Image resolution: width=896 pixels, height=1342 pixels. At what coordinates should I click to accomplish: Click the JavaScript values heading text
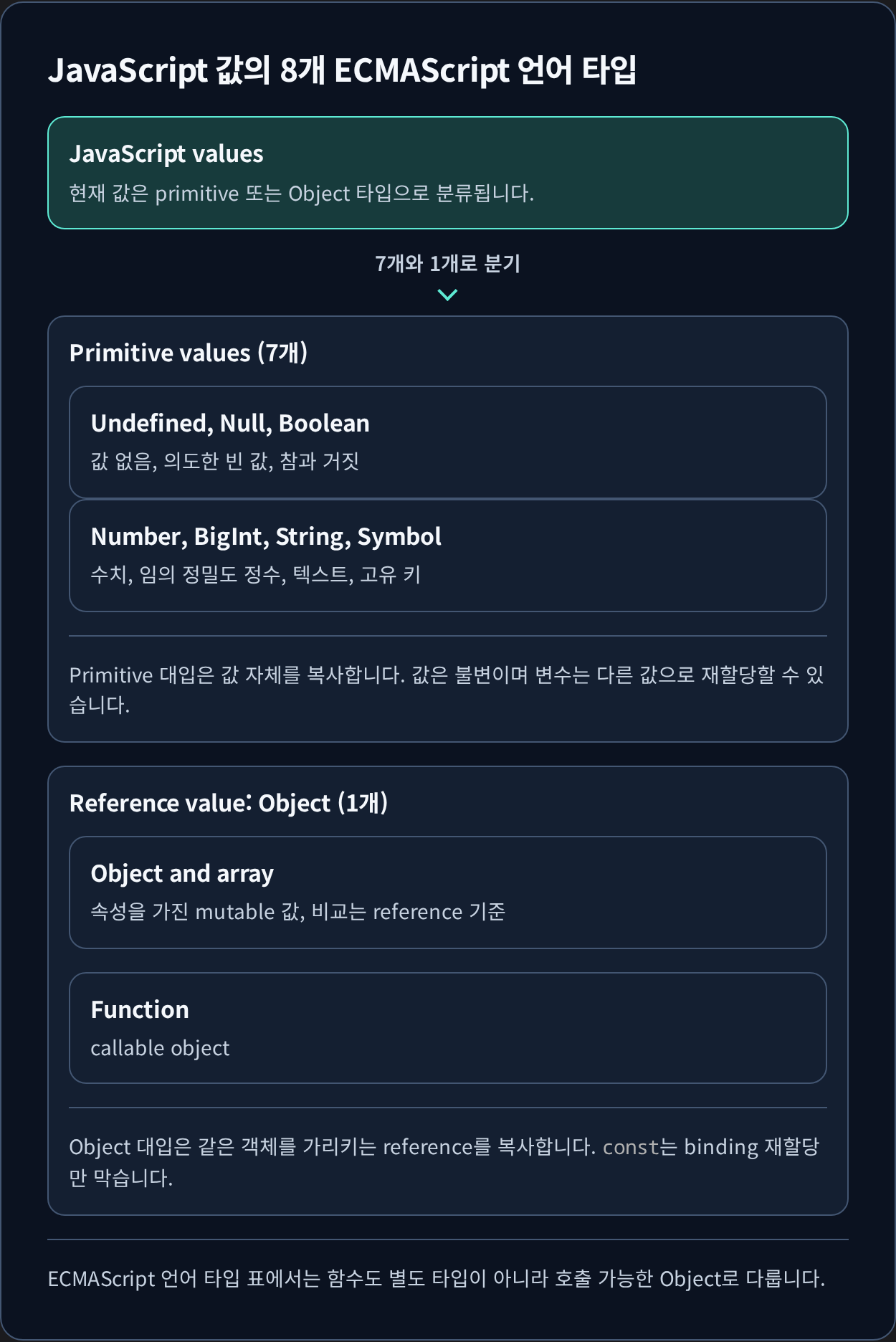pos(166,154)
